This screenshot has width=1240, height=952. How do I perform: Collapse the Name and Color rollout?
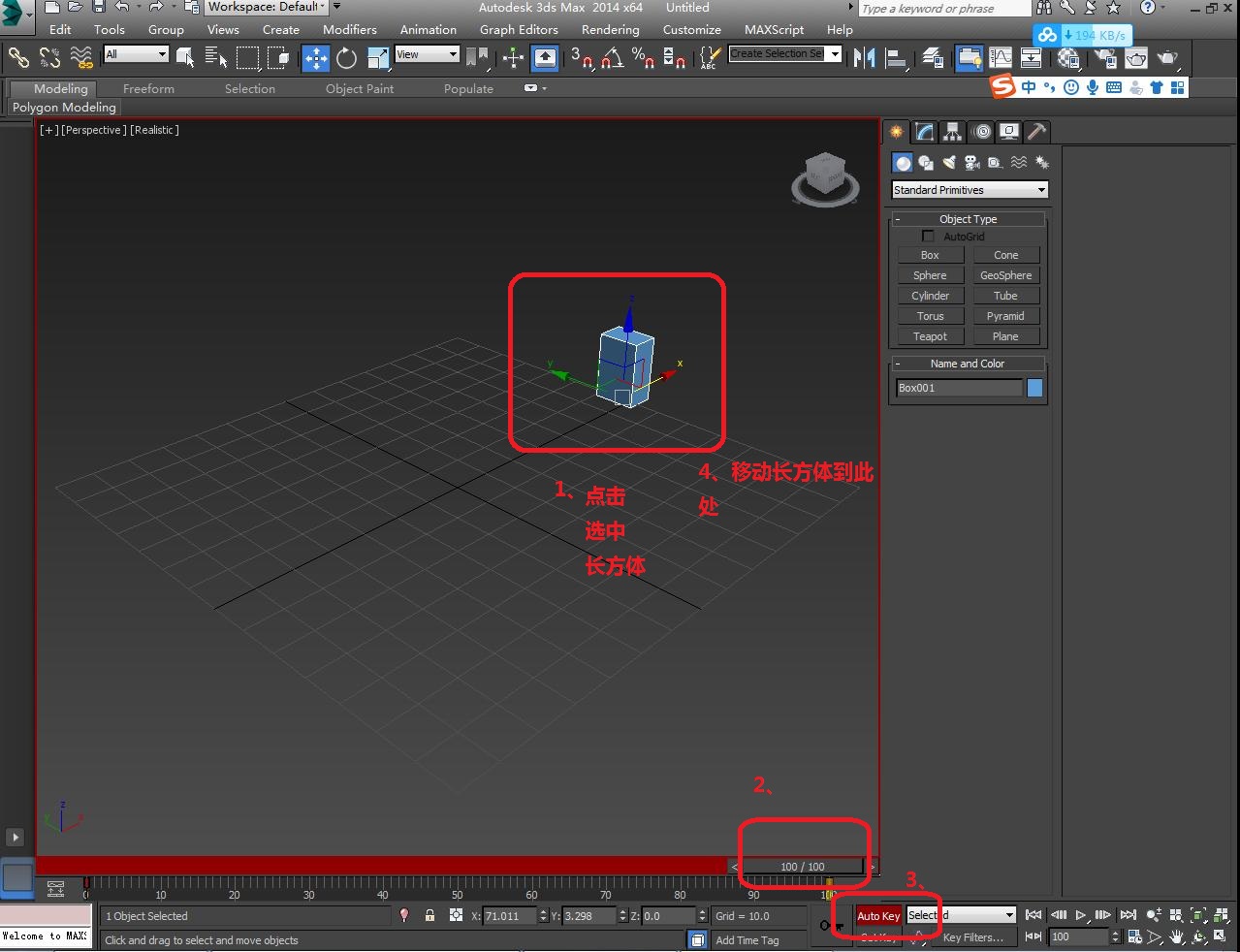point(968,364)
